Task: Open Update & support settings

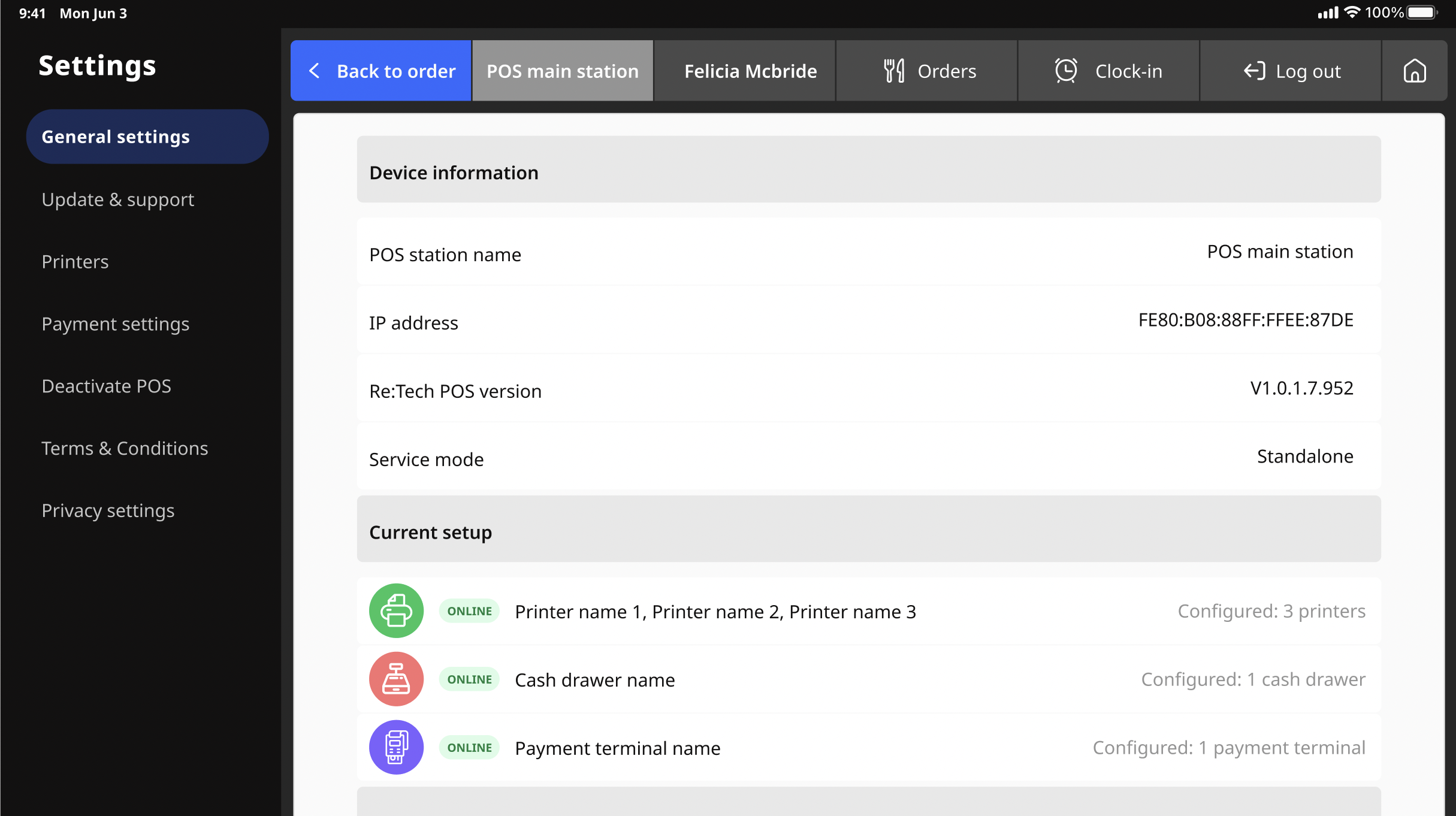Action: tap(118, 200)
